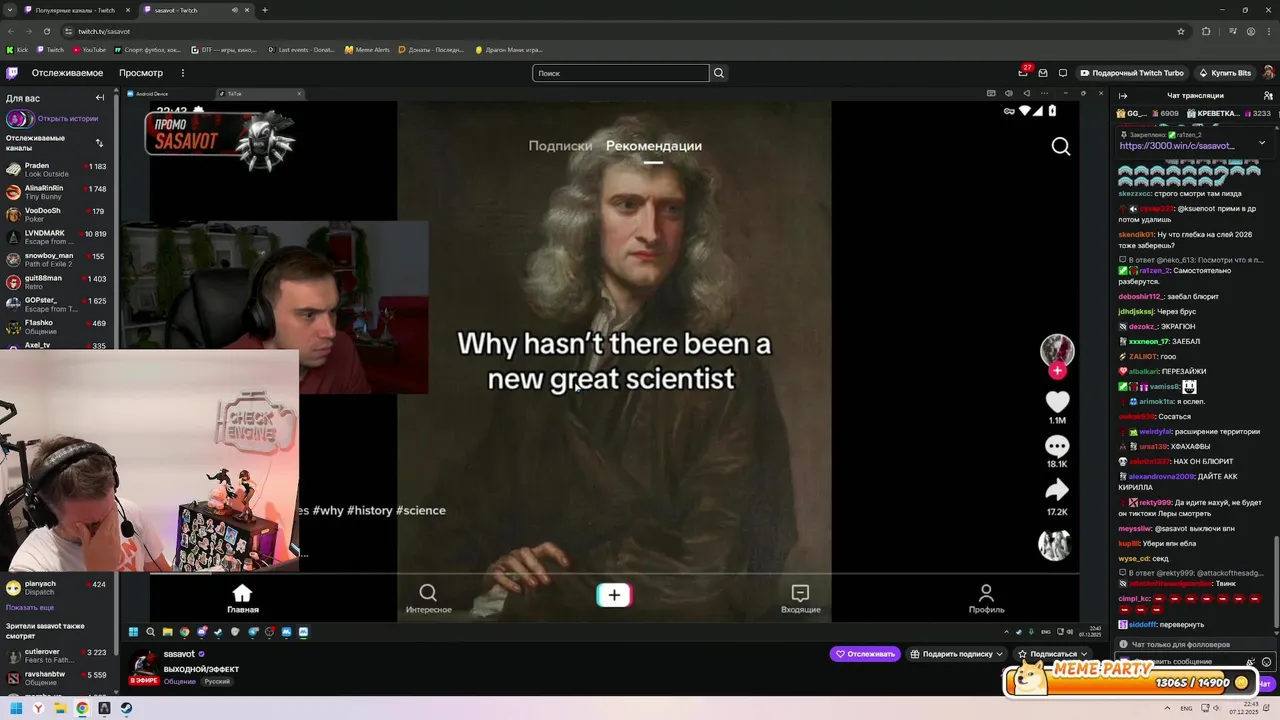Open TikTok search magnifier in stream
This screenshot has height=720, width=1280.
coord(1061,147)
